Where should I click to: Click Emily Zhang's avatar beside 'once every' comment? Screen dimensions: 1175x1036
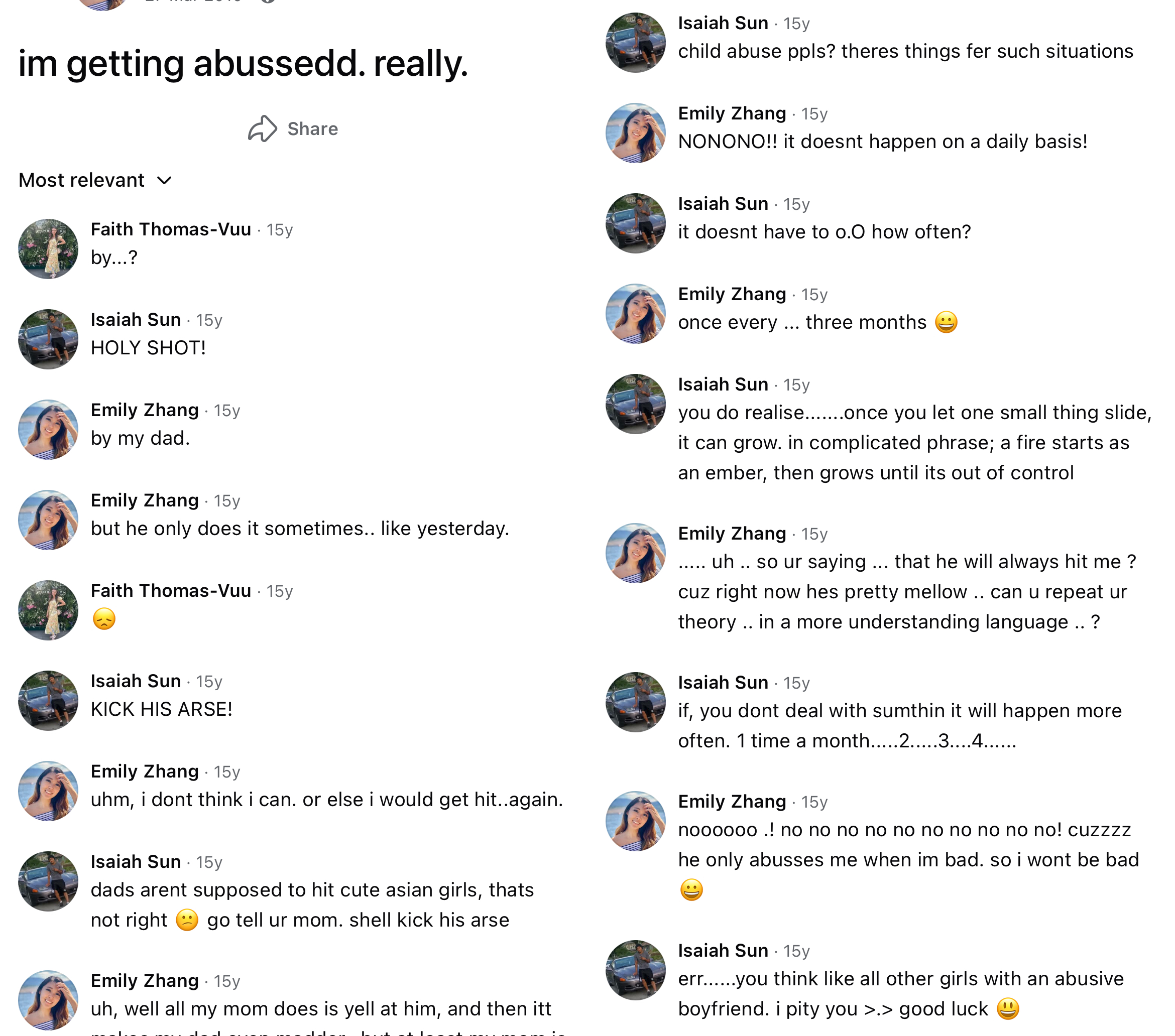click(x=636, y=314)
